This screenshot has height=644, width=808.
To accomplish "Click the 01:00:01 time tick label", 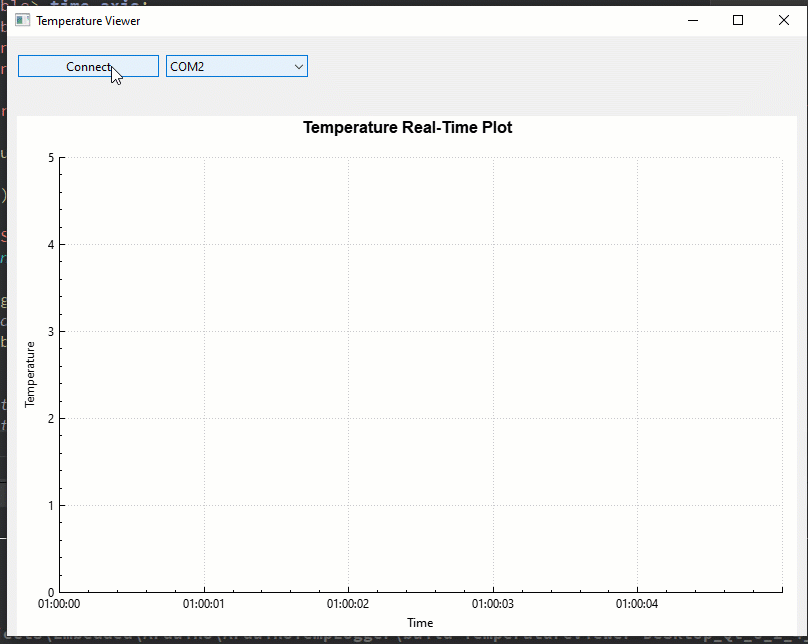I will 204,604.
